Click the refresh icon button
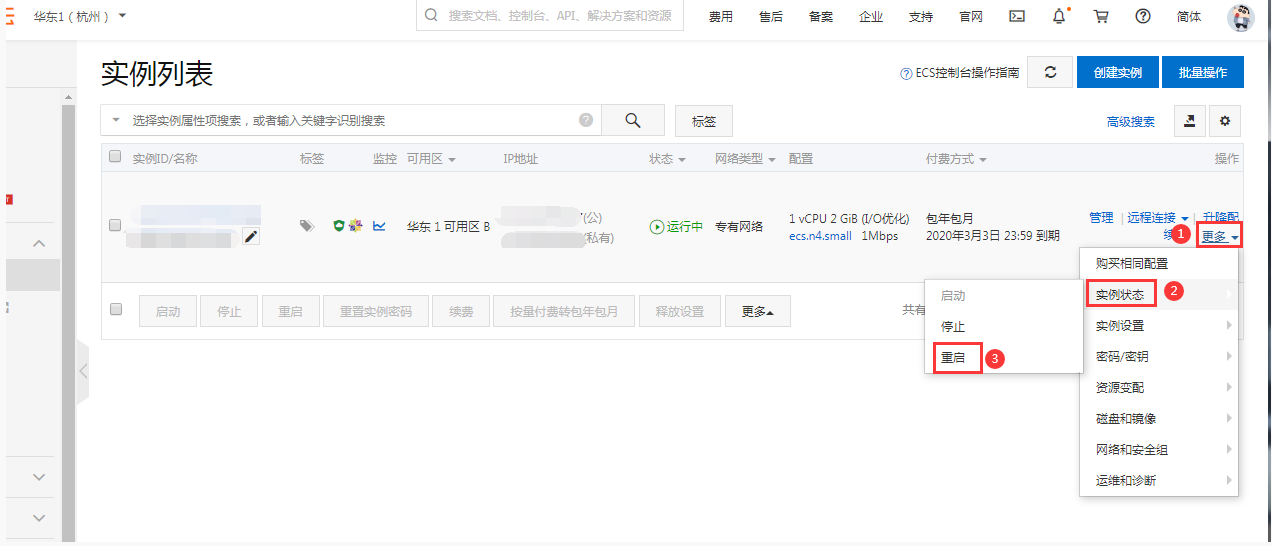 pyautogui.click(x=1050, y=72)
